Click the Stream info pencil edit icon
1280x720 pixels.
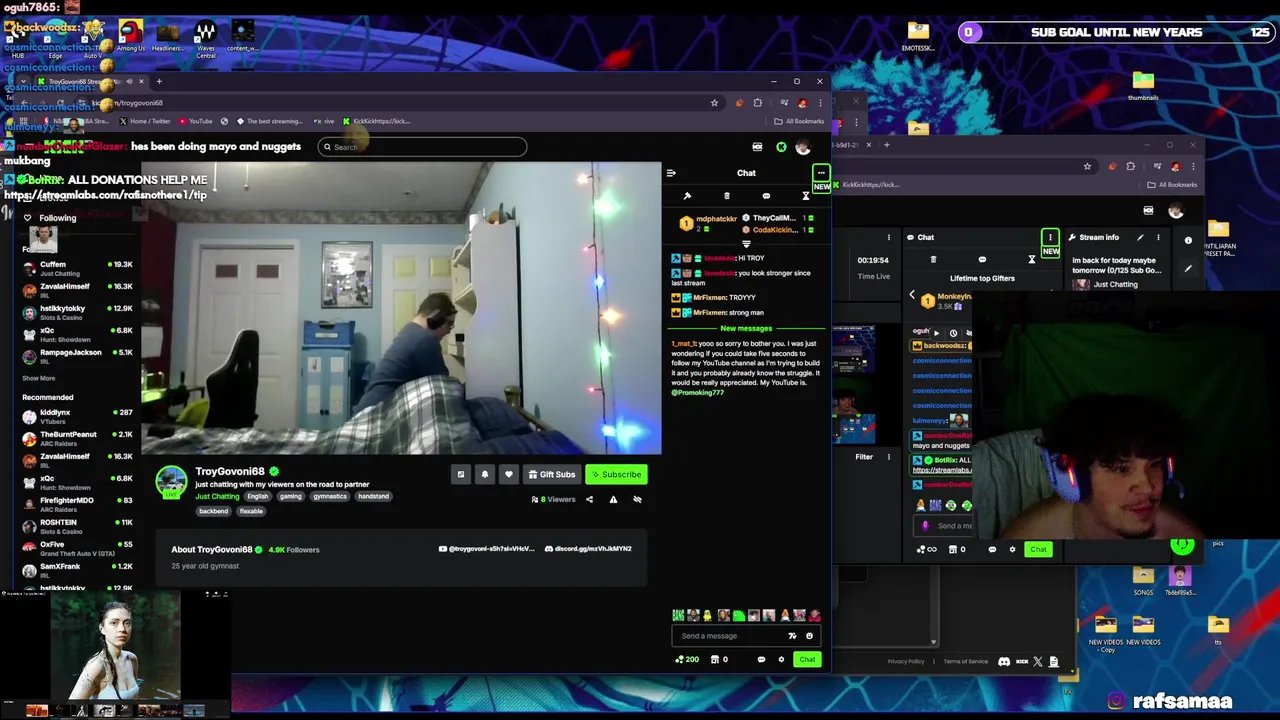tap(1140, 238)
